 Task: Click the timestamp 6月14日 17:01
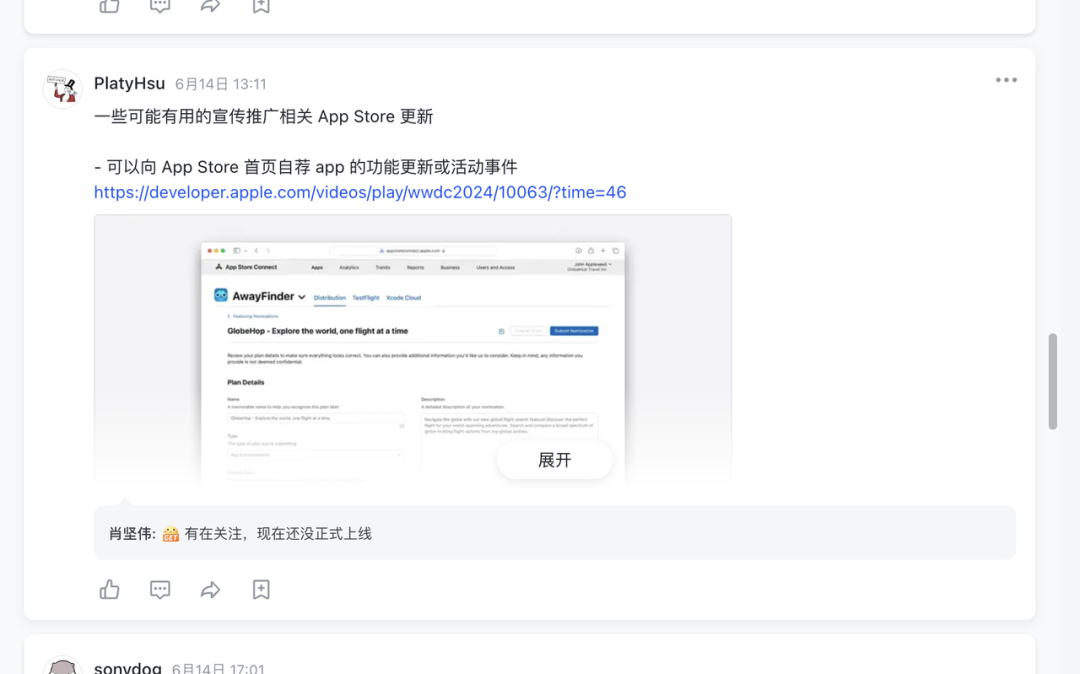pyautogui.click(x=218, y=668)
